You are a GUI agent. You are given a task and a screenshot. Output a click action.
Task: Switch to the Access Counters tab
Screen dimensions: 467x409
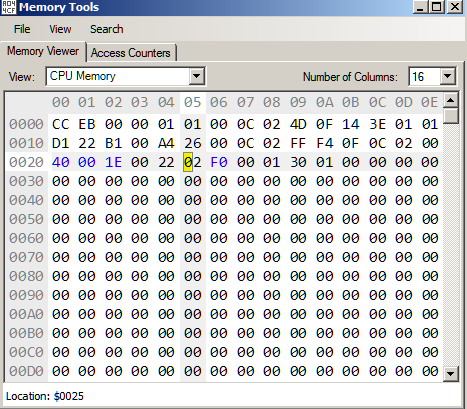[131, 53]
